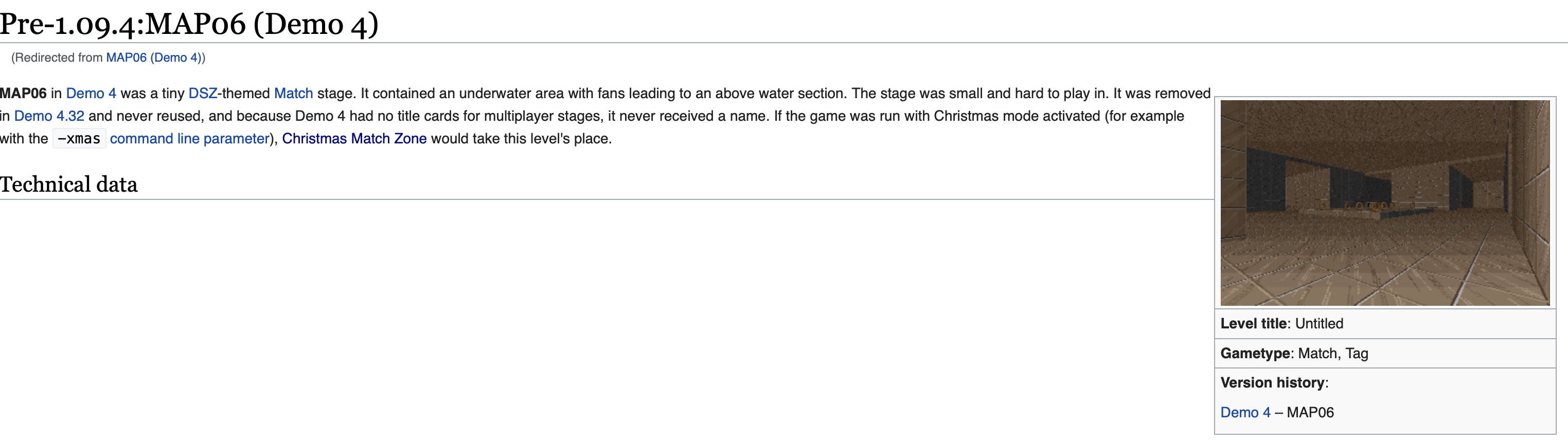The image size is (1568, 443).
Task: Click the page title 'Pre-1.09.4:MAP06 (Demo 4)'
Action: click(x=189, y=24)
